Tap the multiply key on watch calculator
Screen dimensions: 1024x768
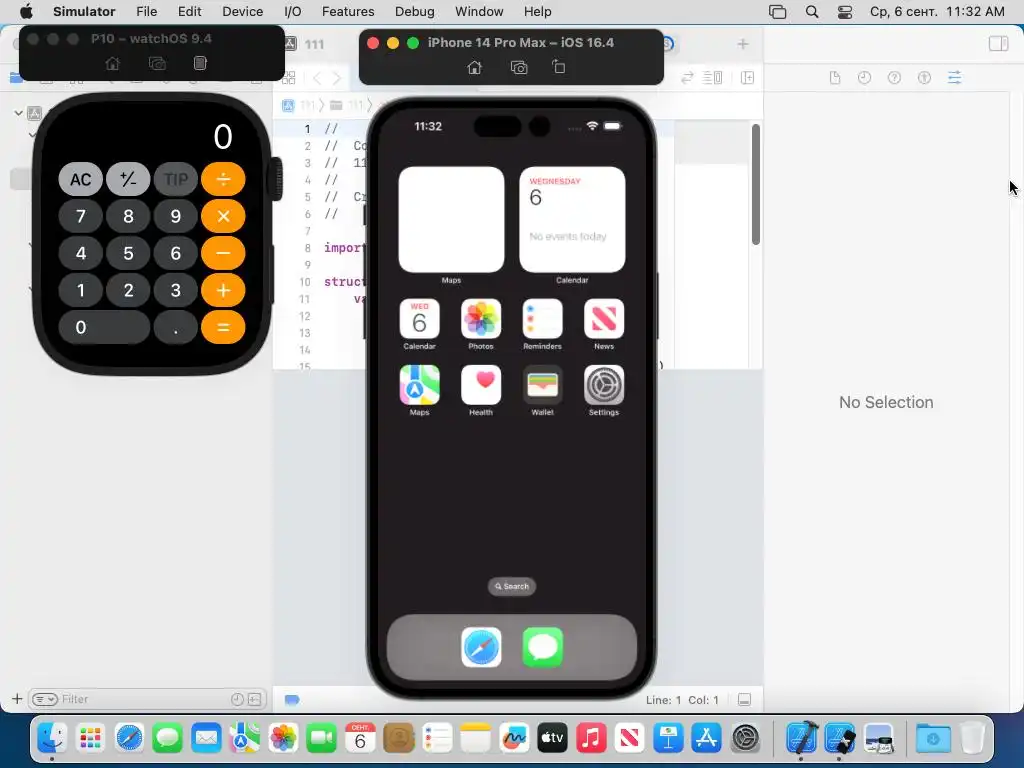(x=223, y=216)
